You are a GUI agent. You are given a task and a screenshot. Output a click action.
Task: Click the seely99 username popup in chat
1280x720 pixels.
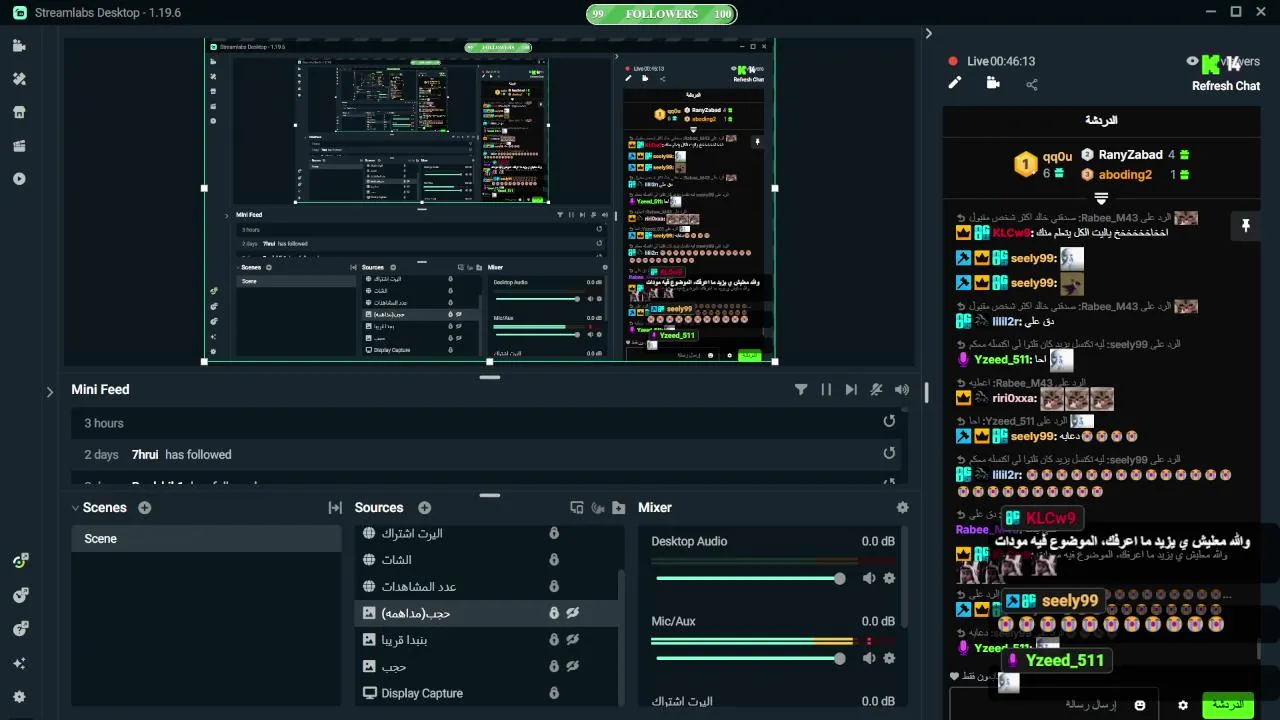coord(1056,601)
